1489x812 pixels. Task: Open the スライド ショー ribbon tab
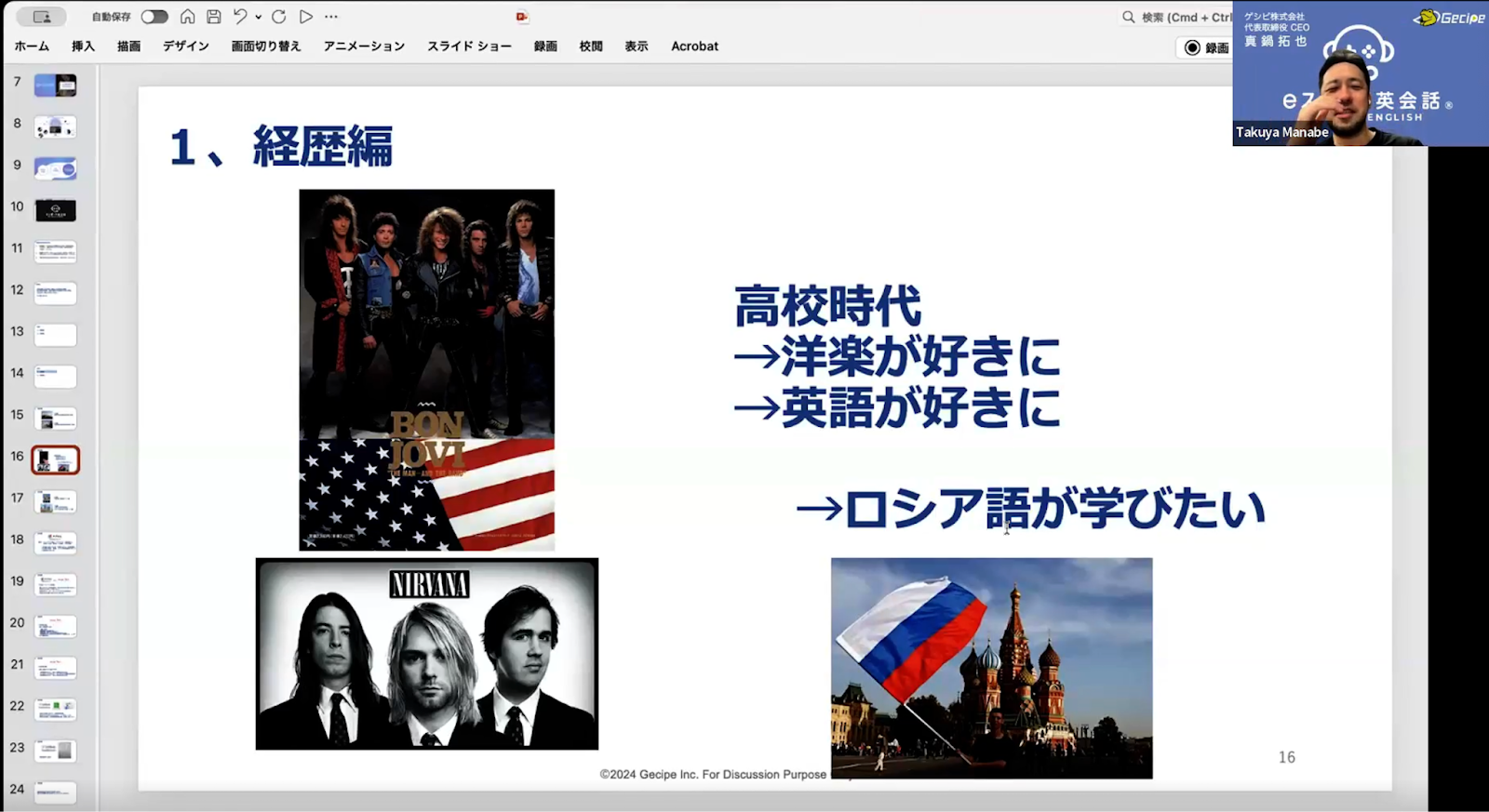(x=469, y=47)
